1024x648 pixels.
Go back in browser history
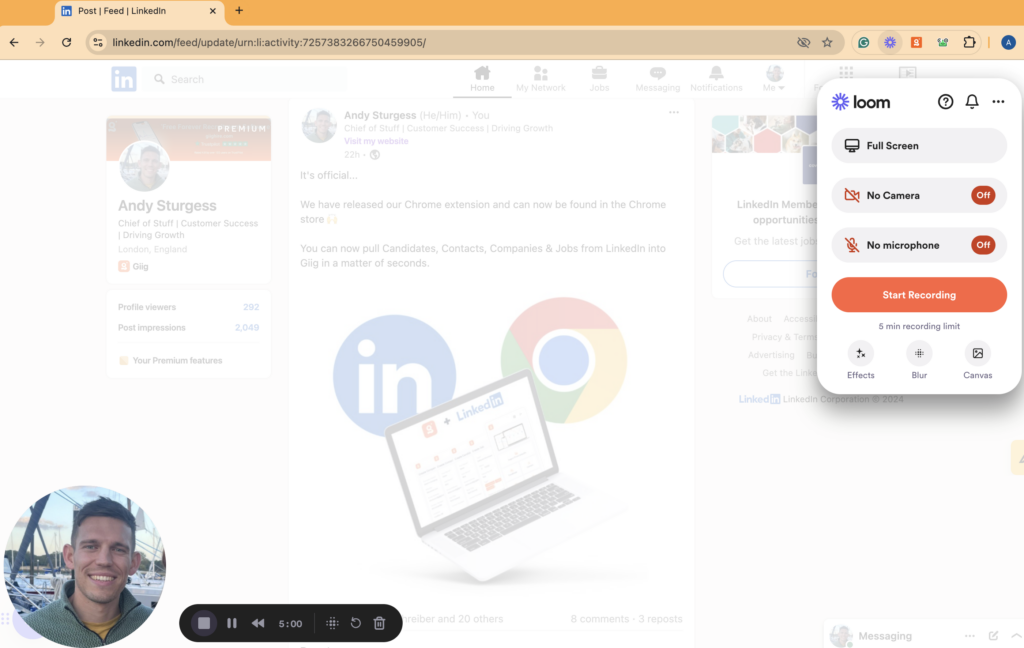(x=14, y=42)
